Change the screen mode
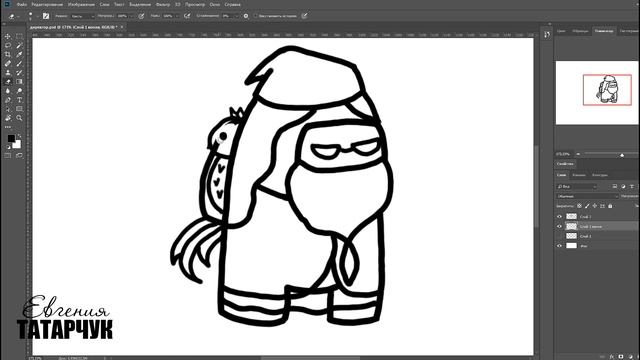Screen dimensions: 640x360 tap(19, 156)
